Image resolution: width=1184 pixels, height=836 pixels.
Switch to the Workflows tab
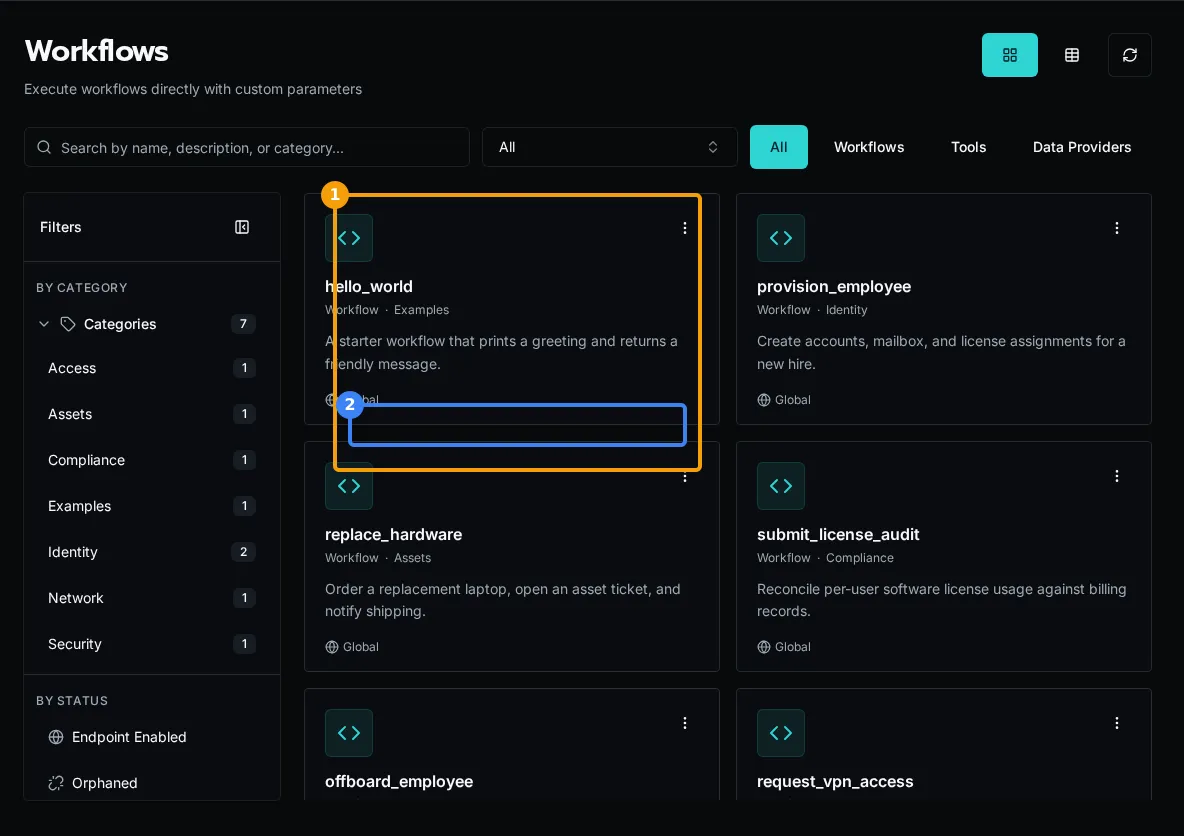click(868, 147)
